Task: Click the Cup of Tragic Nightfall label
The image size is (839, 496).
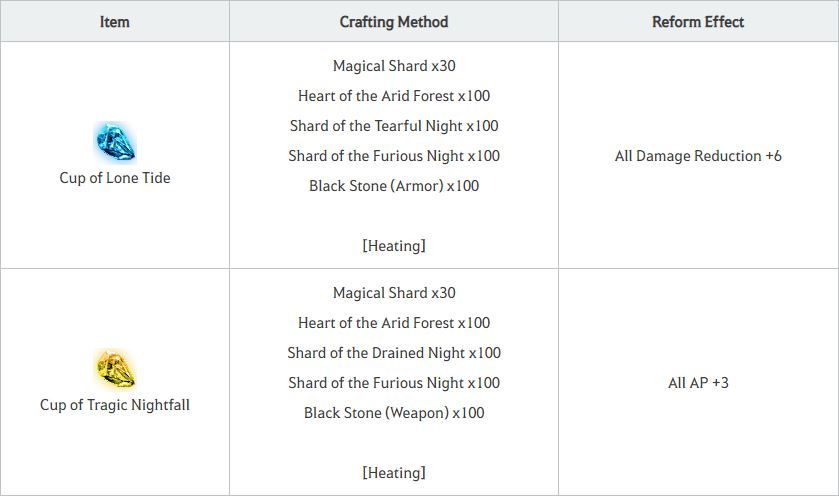Action: click(x=115, y=405)
